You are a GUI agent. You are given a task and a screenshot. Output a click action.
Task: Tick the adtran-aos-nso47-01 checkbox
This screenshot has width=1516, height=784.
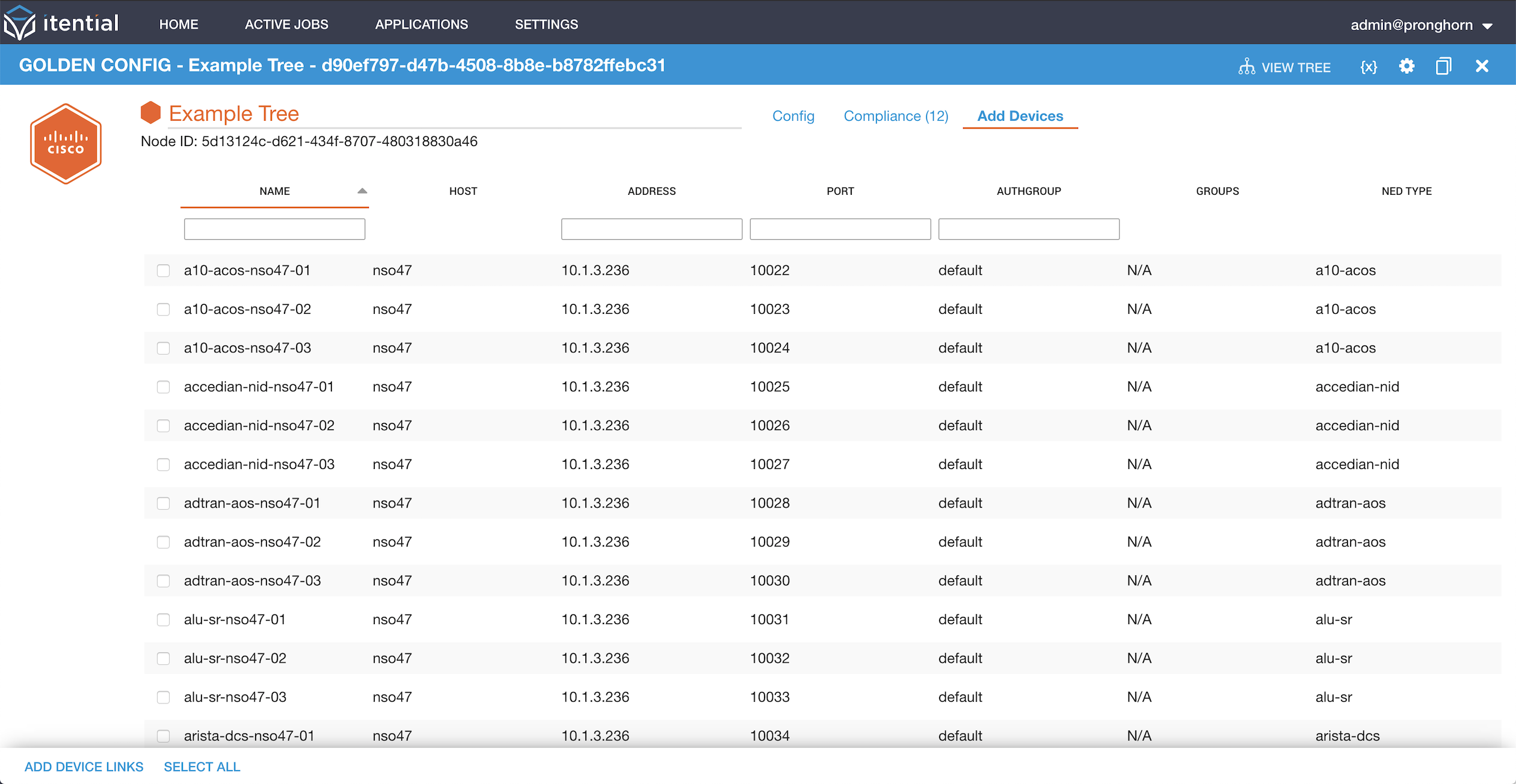click(x=163, y=503)
